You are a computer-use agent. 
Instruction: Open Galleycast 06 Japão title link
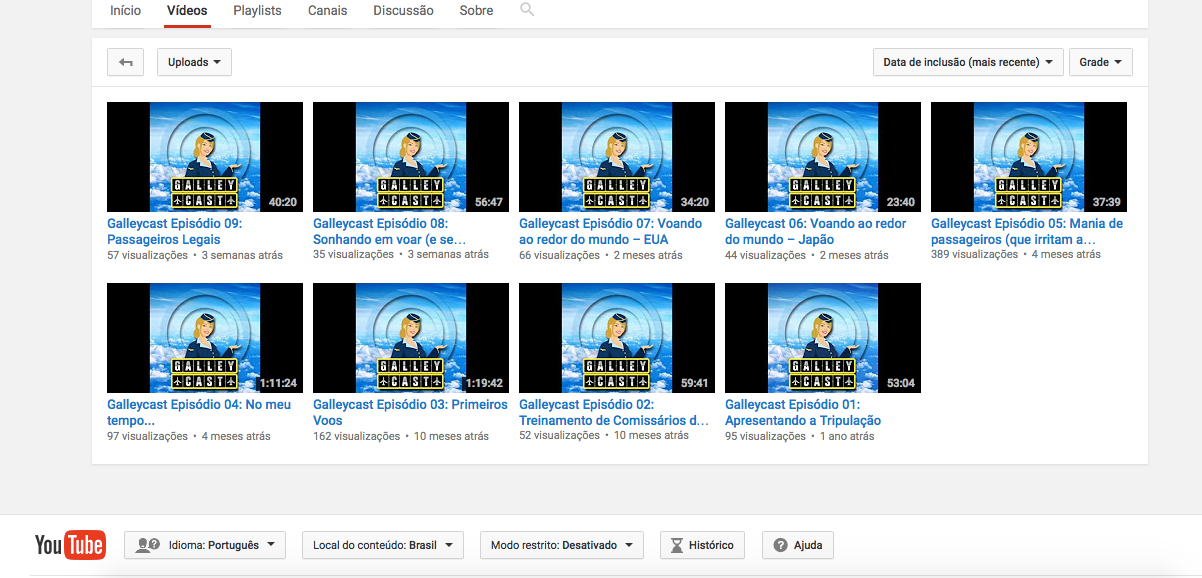pos(815,232)
